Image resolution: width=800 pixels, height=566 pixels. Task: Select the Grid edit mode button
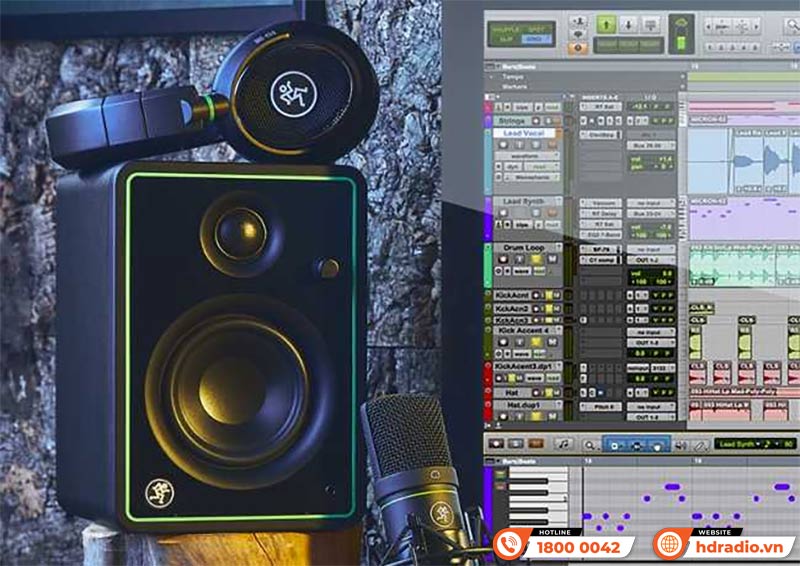click(534, 39)
